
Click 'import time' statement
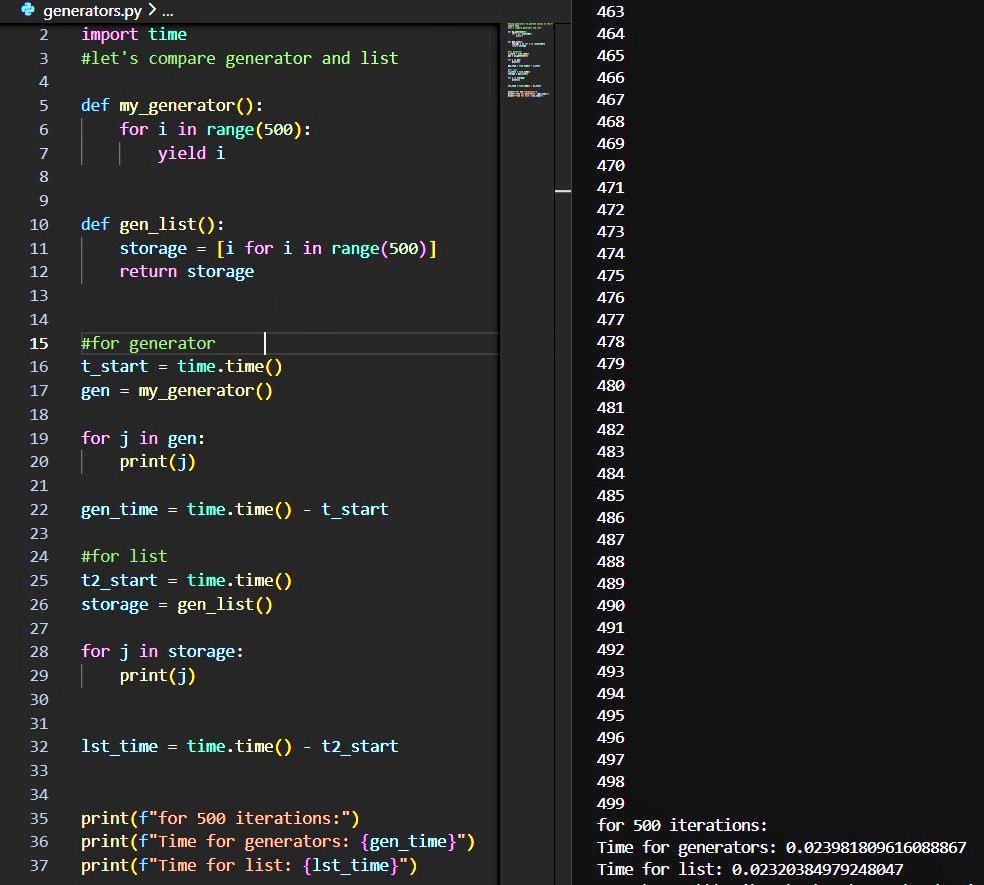134,35
